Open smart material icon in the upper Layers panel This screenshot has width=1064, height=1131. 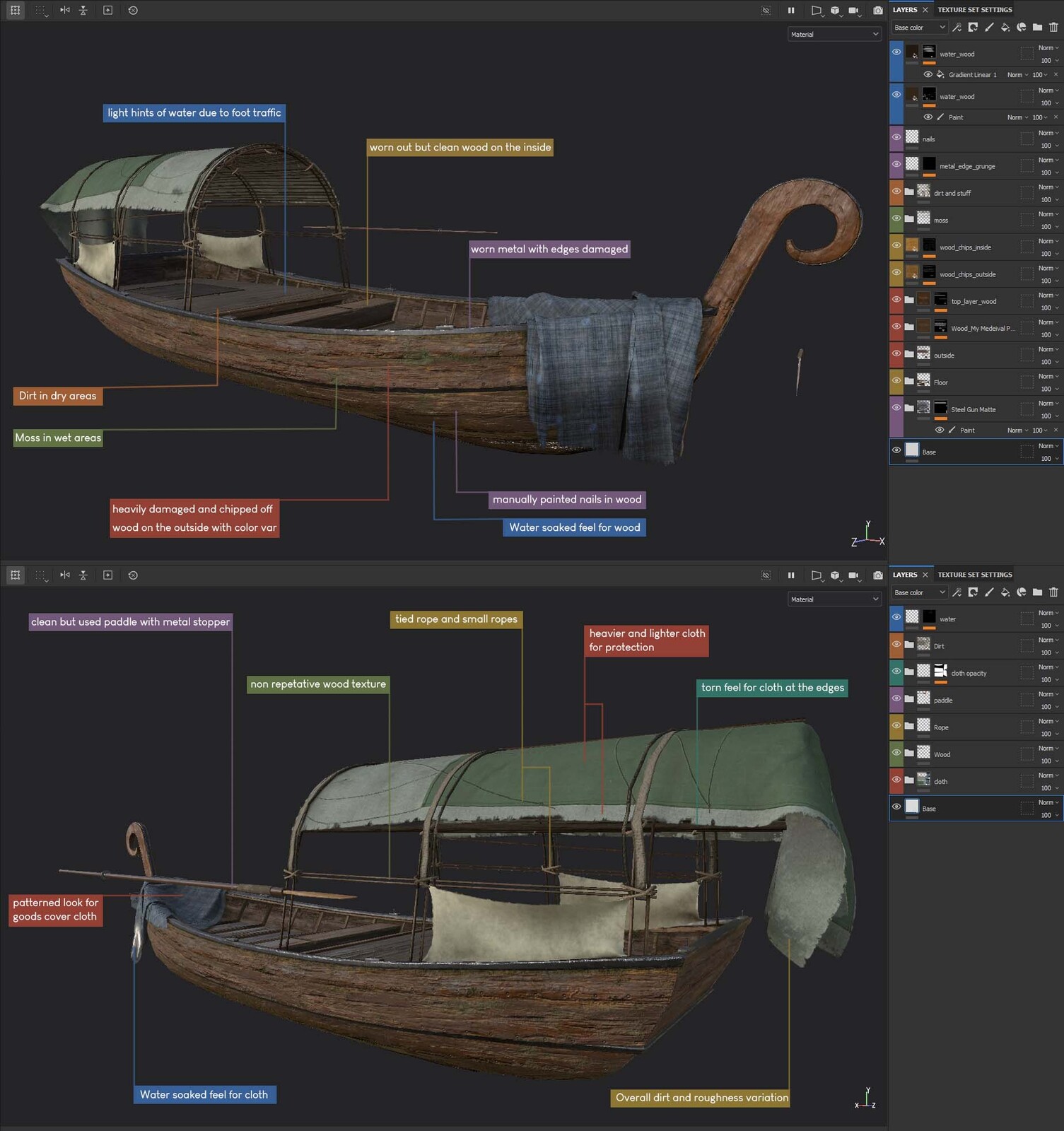coord(1021,28)
